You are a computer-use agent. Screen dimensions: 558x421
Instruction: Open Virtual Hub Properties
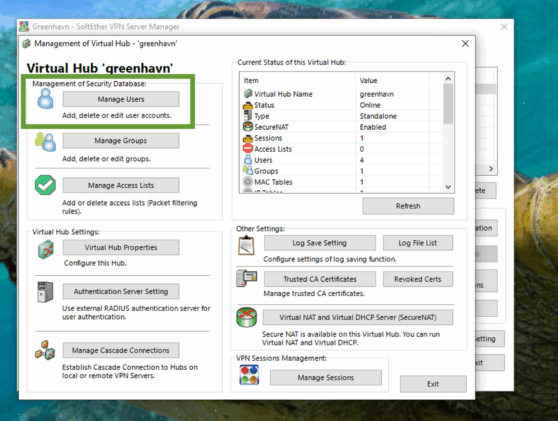pos(121,247)
